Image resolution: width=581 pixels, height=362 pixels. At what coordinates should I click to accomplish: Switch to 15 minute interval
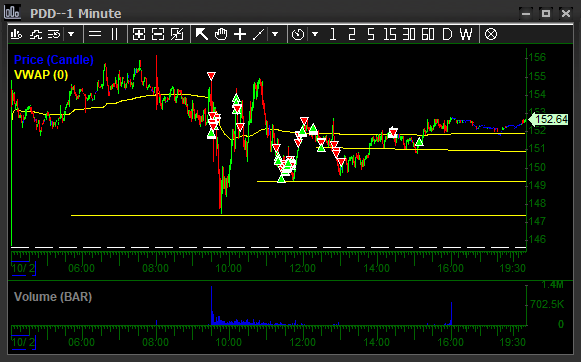[x=390, y=34]
